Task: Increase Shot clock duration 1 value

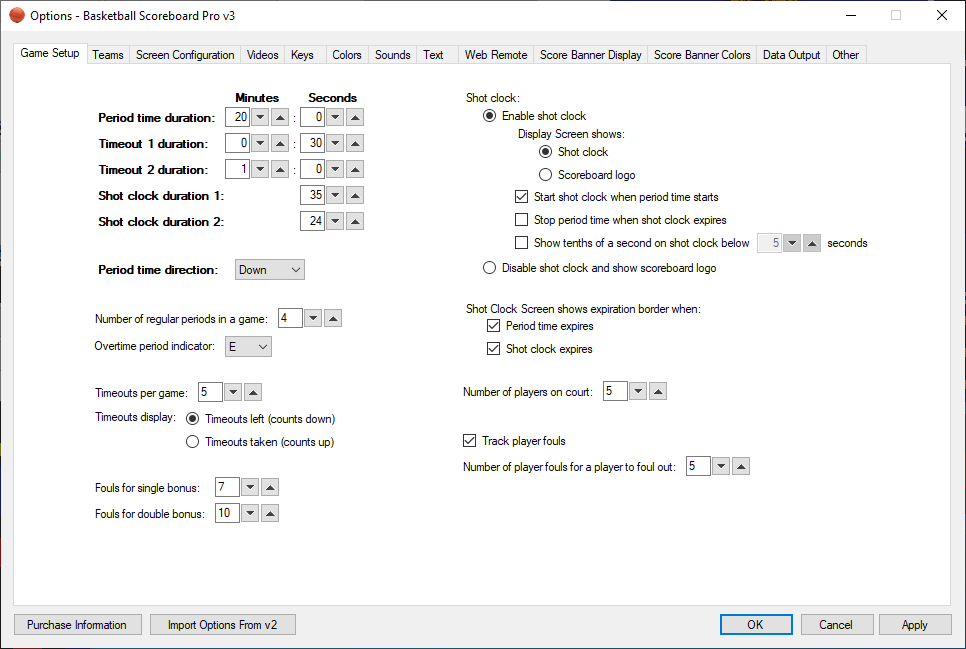Action: click(x=355, y=196)
